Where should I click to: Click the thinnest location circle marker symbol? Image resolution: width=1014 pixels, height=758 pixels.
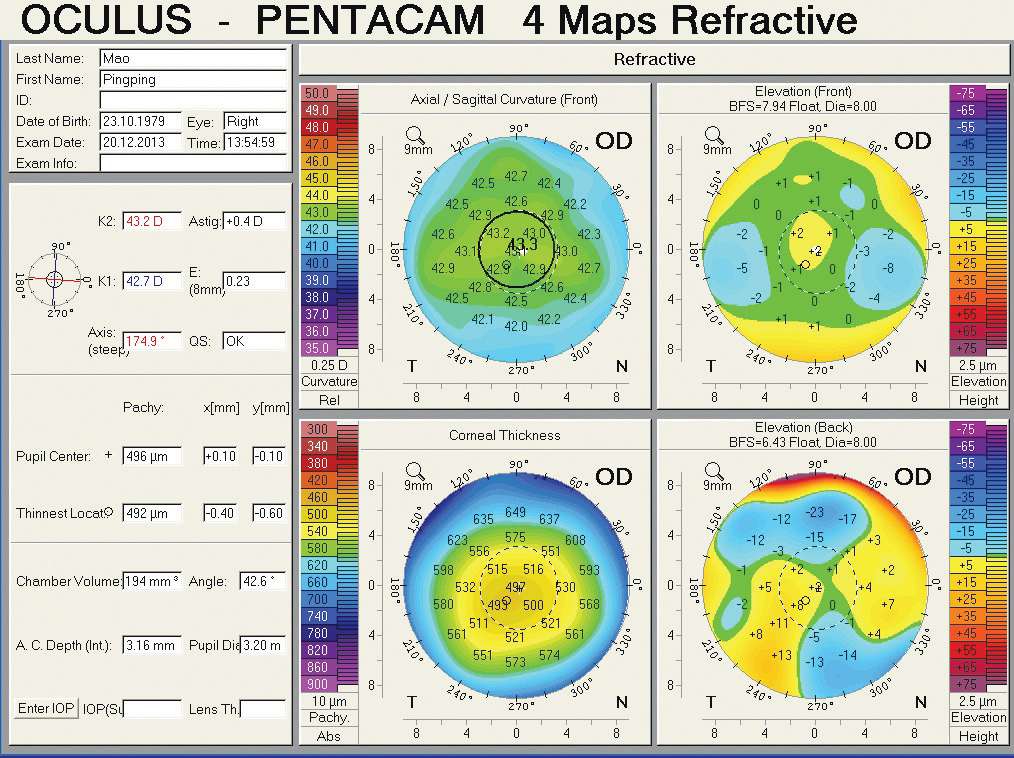point(108,513)
